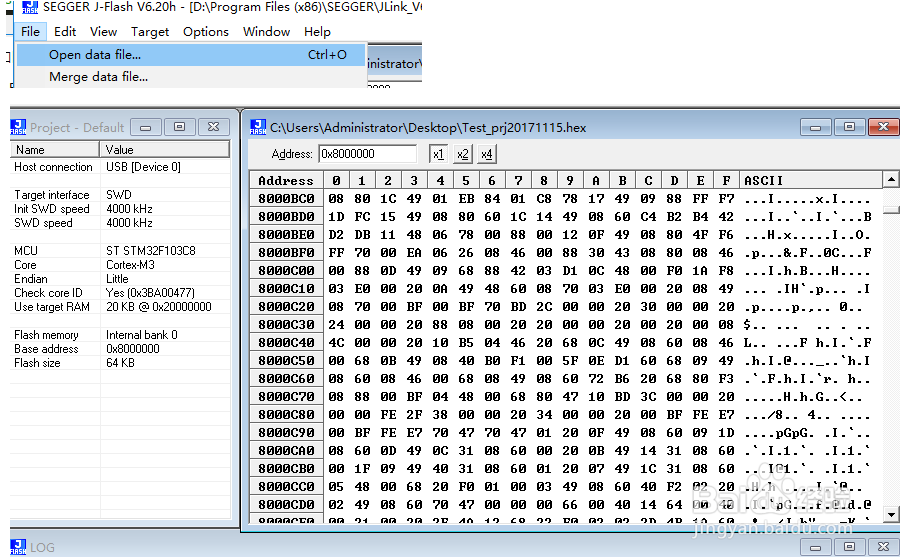Minimize the Test_prj20171115.hex window
This screenshot has height=559, width=902.
pos(816,127)
